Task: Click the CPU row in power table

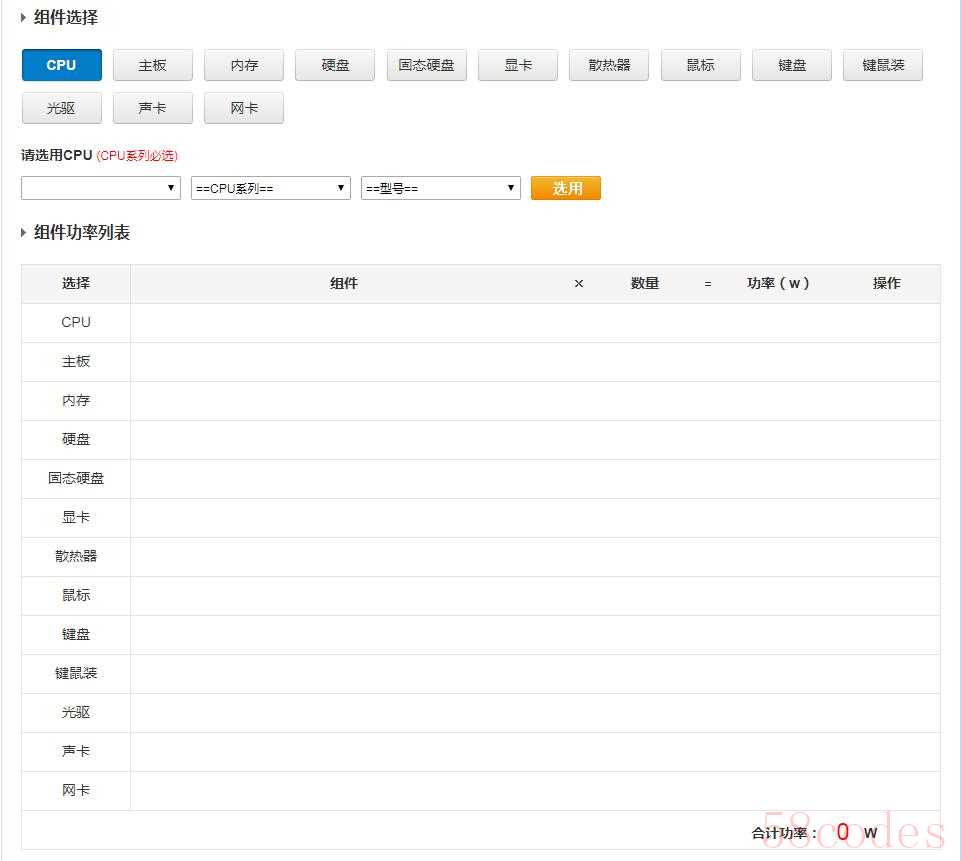Action: point(76,322)
